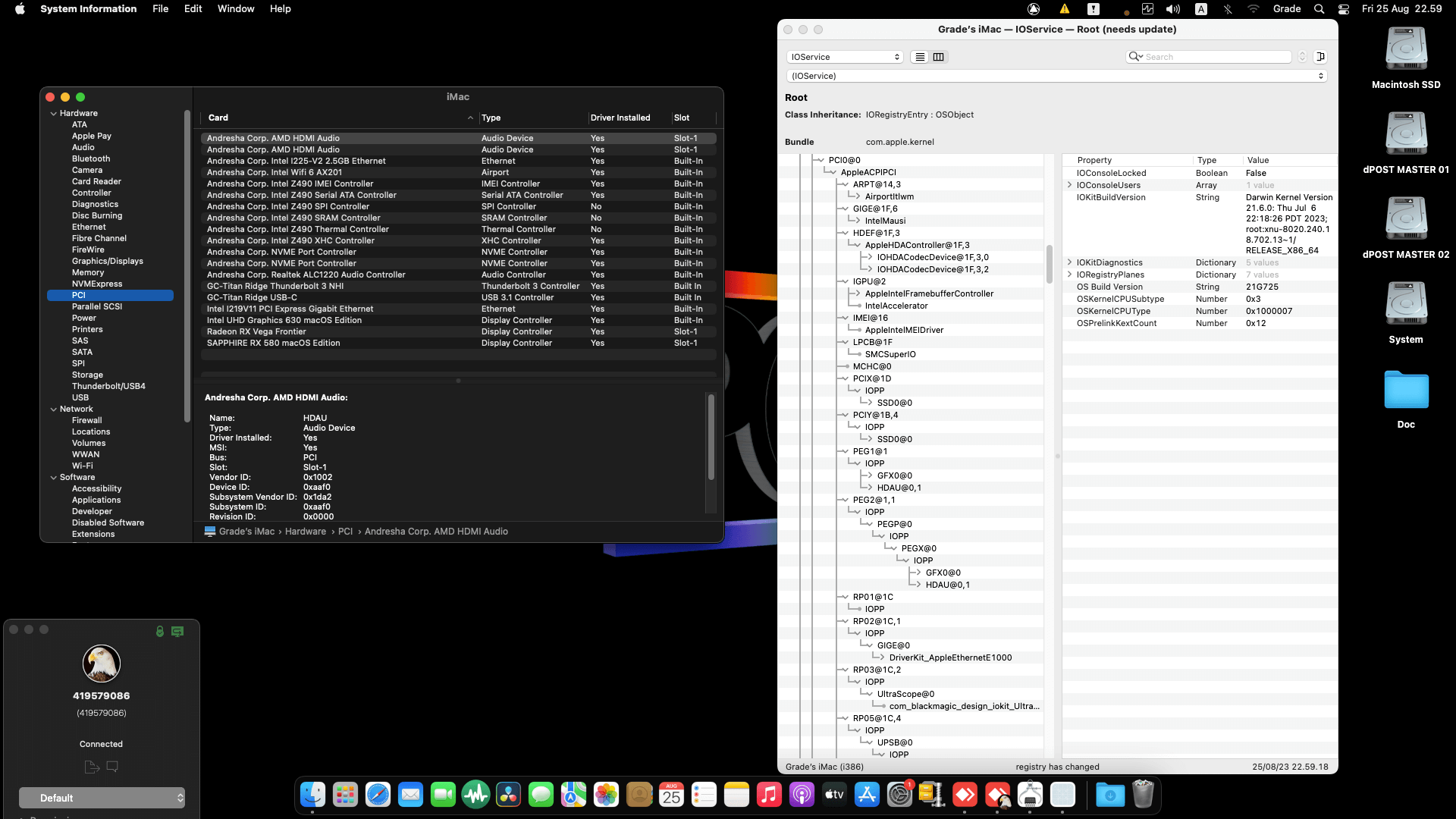Open Safari in the Dock

378,795
